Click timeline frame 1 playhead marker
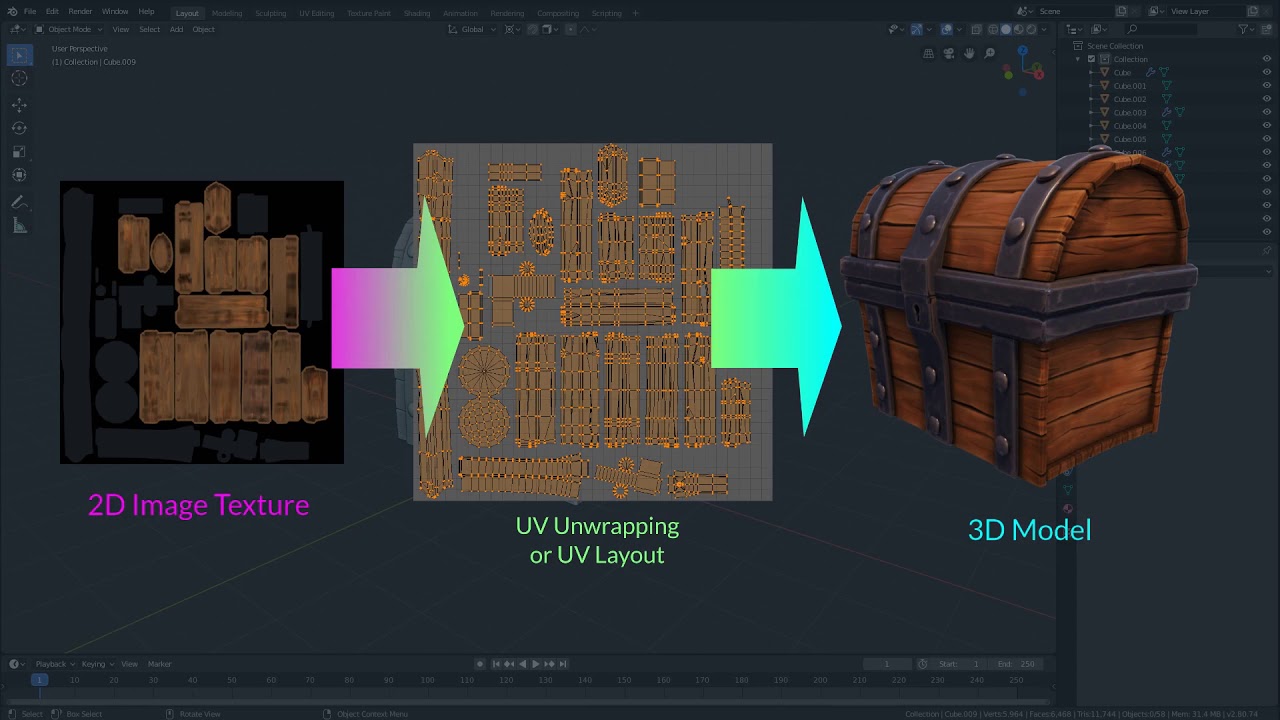The width and height of the screenshot is (1280, 720). (39, 680)
